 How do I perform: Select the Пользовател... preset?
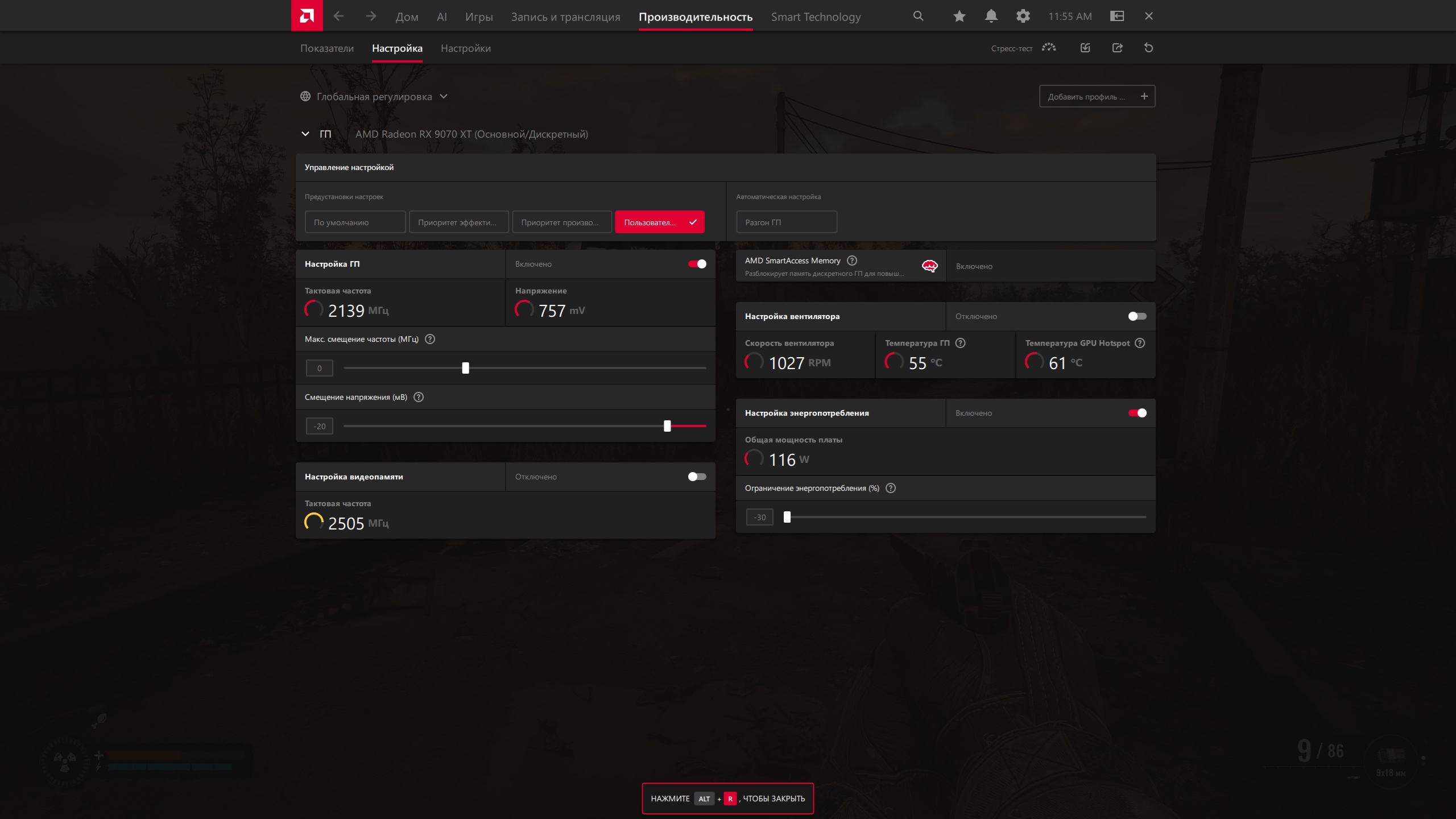tap(660, 222)
